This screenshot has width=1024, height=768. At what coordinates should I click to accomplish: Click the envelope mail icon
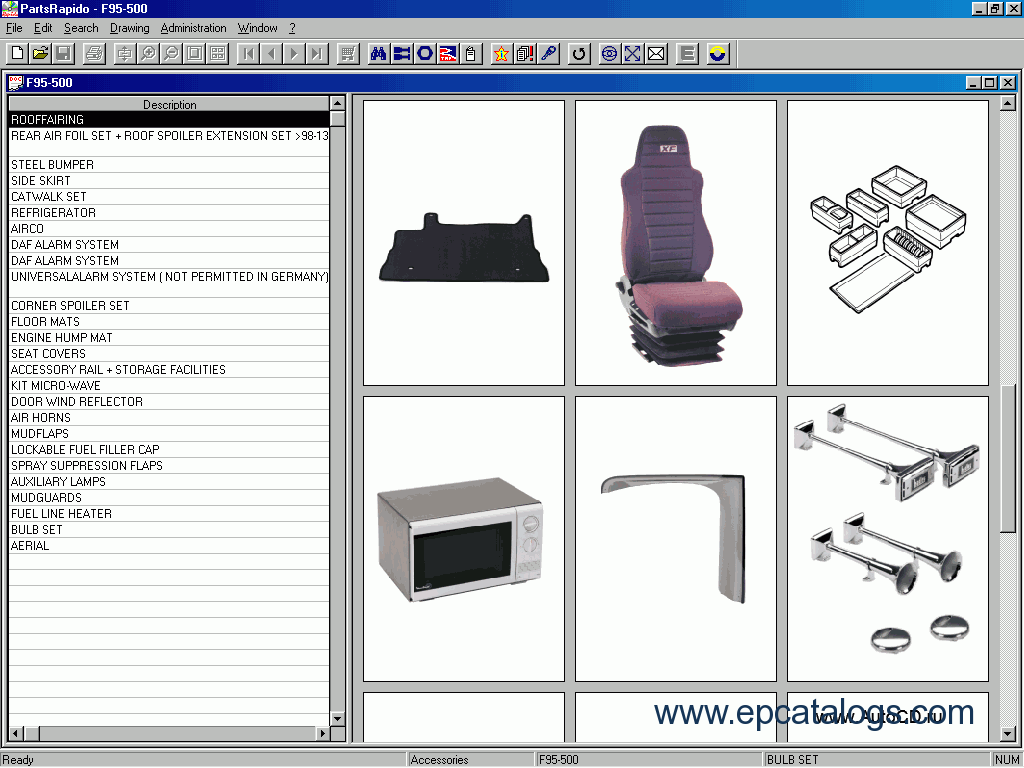point(656,54)
